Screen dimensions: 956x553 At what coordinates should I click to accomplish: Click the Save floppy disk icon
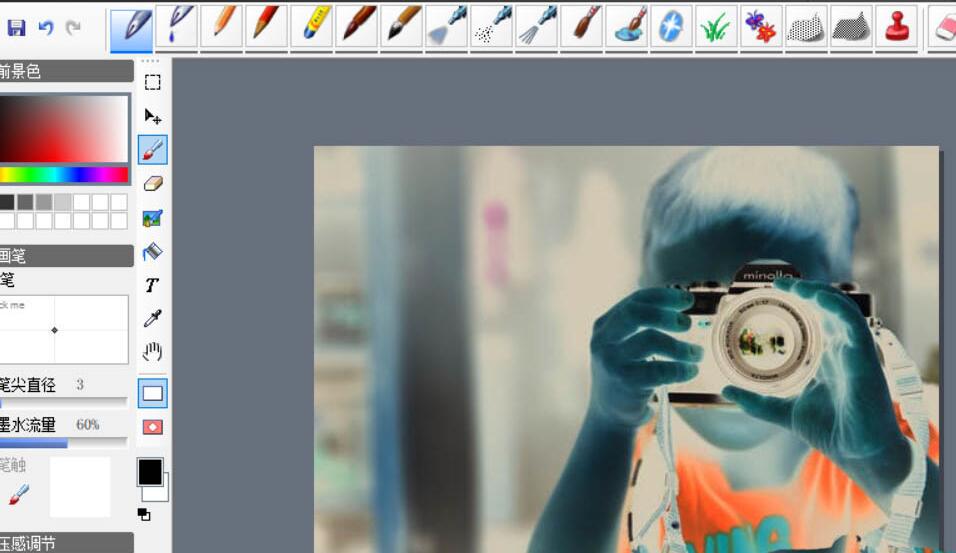16,28
